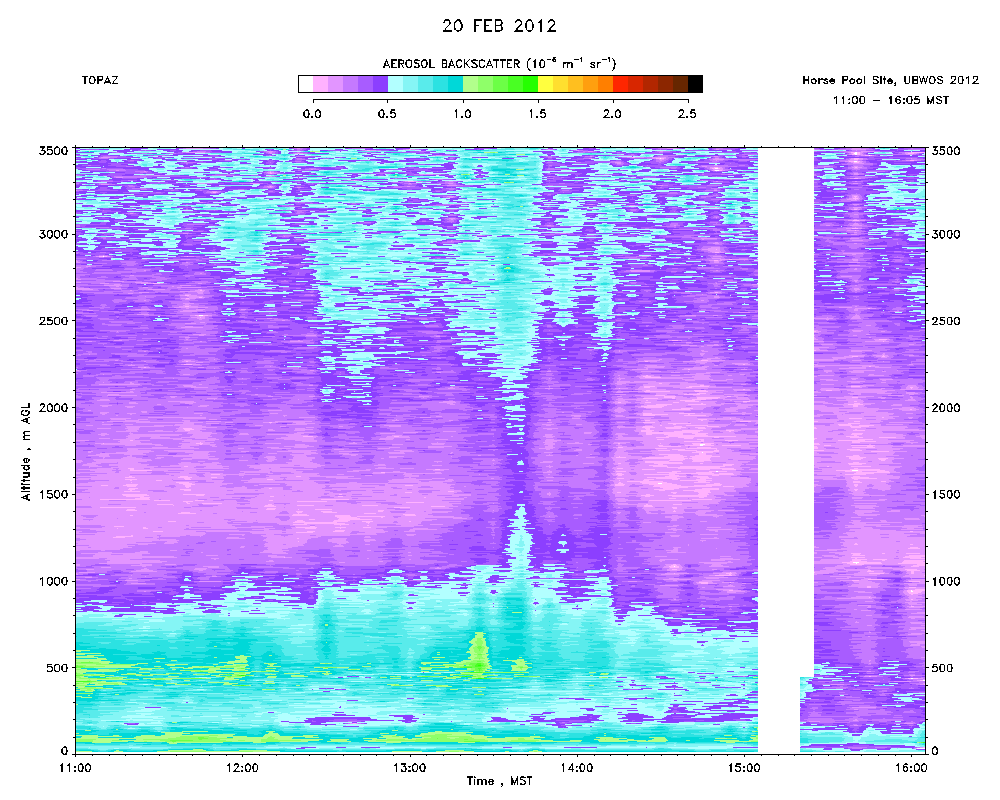
Task: Click the TOPAZ instrument label
Action: [99, 80]
